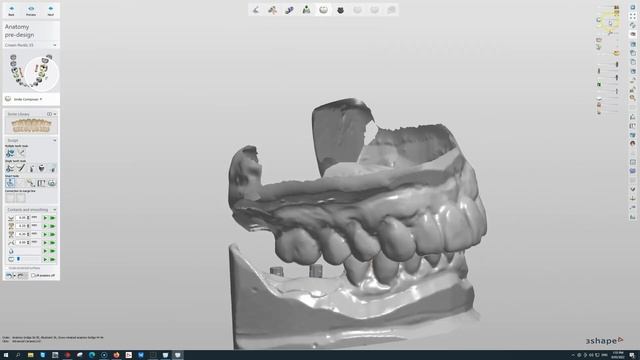This screenshot has width=640, height=360.
Task: Click the bottom-most icon on the right toolbar
Action: click(x=633, y=217)
